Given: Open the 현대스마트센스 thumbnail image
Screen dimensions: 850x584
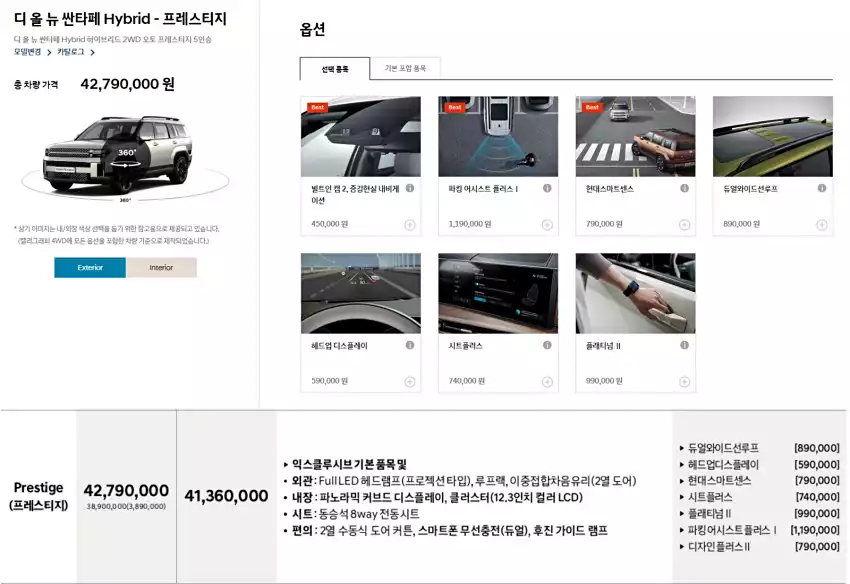Looking at the screenshot, I should [635, 137].
